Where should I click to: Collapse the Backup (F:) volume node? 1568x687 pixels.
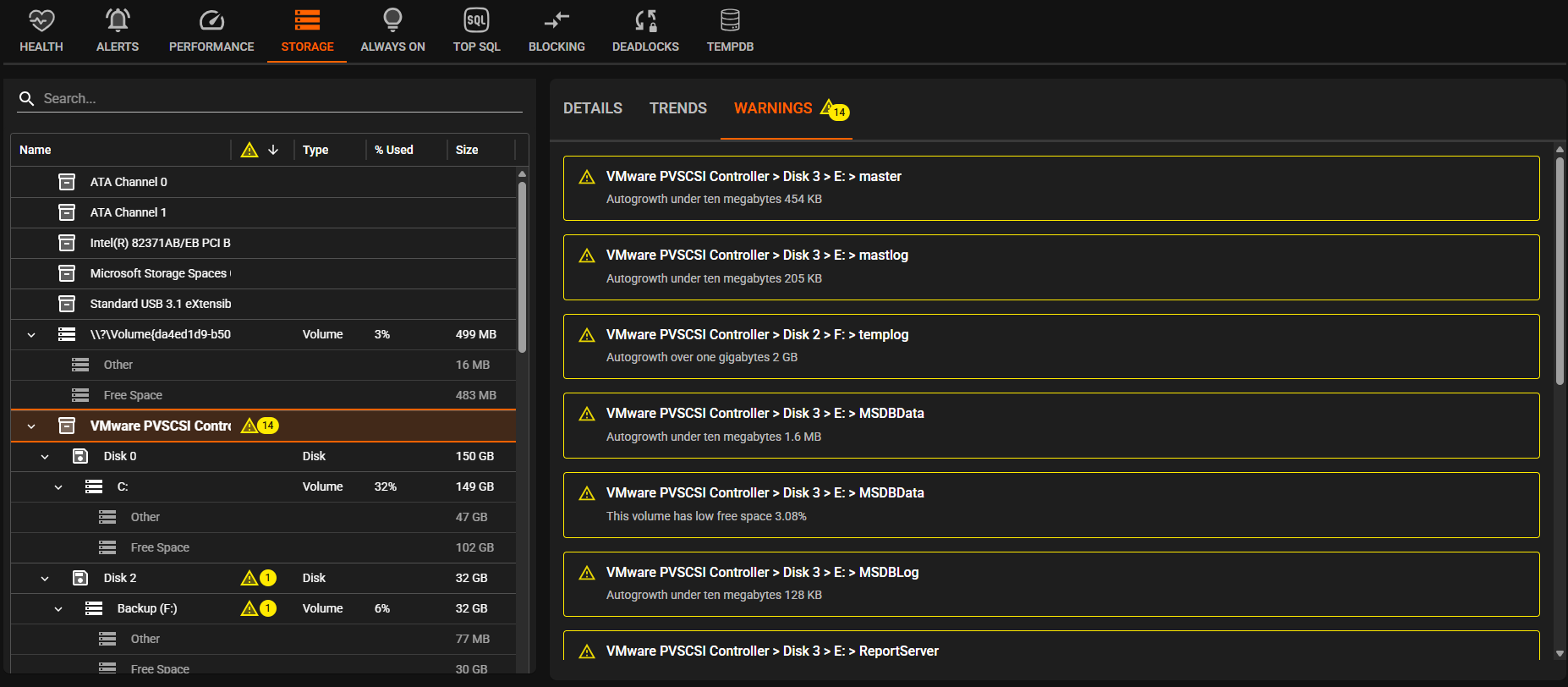58,609
